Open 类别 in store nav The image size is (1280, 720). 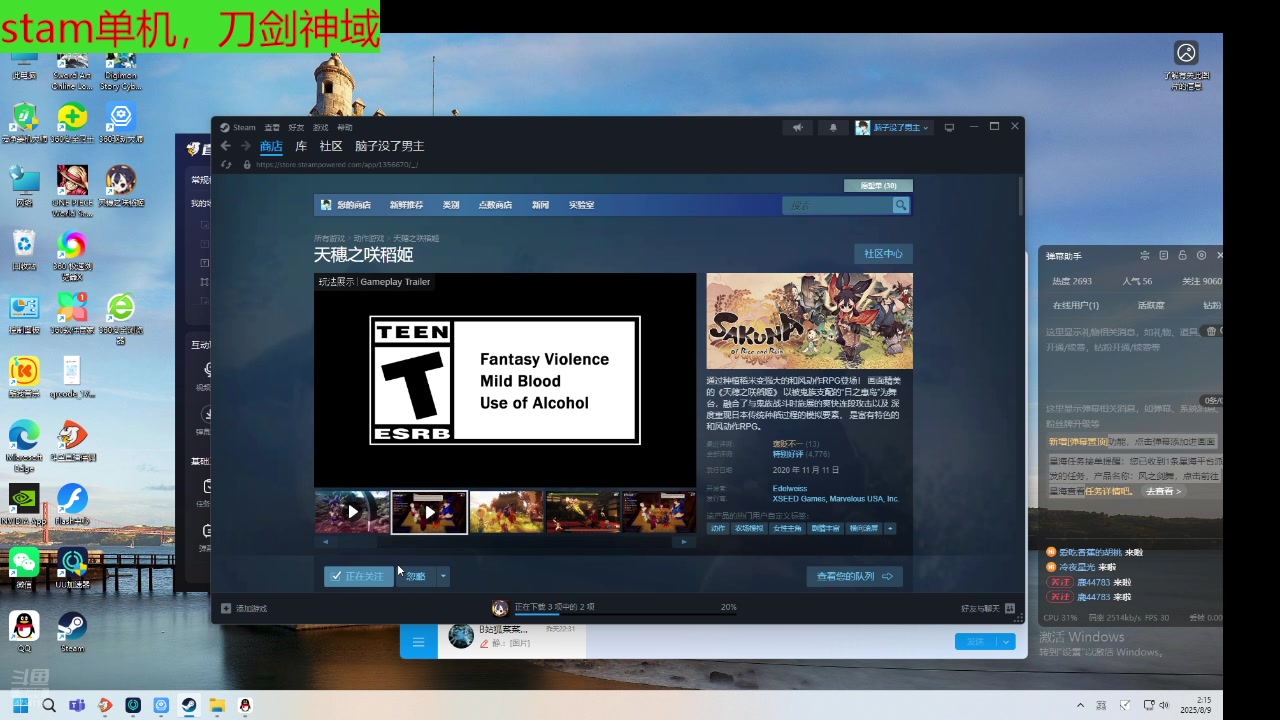pos(451,205)
